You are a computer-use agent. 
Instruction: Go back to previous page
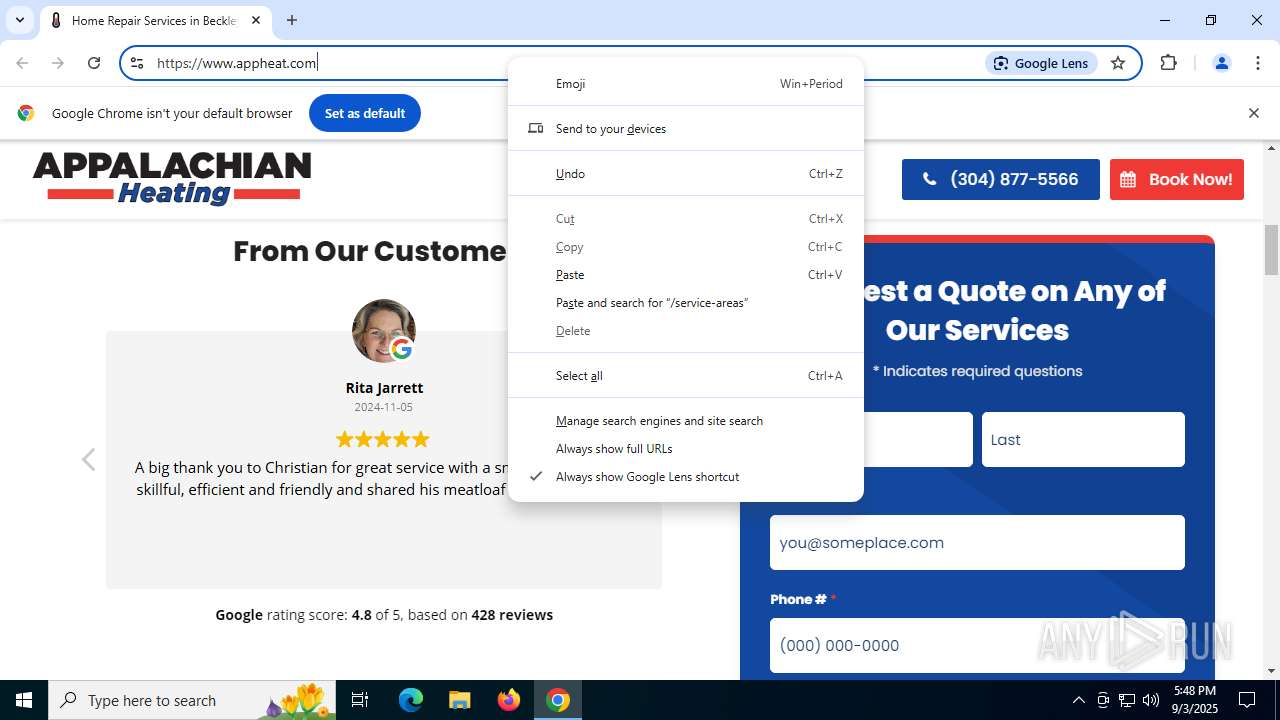(x=22, y=63)
